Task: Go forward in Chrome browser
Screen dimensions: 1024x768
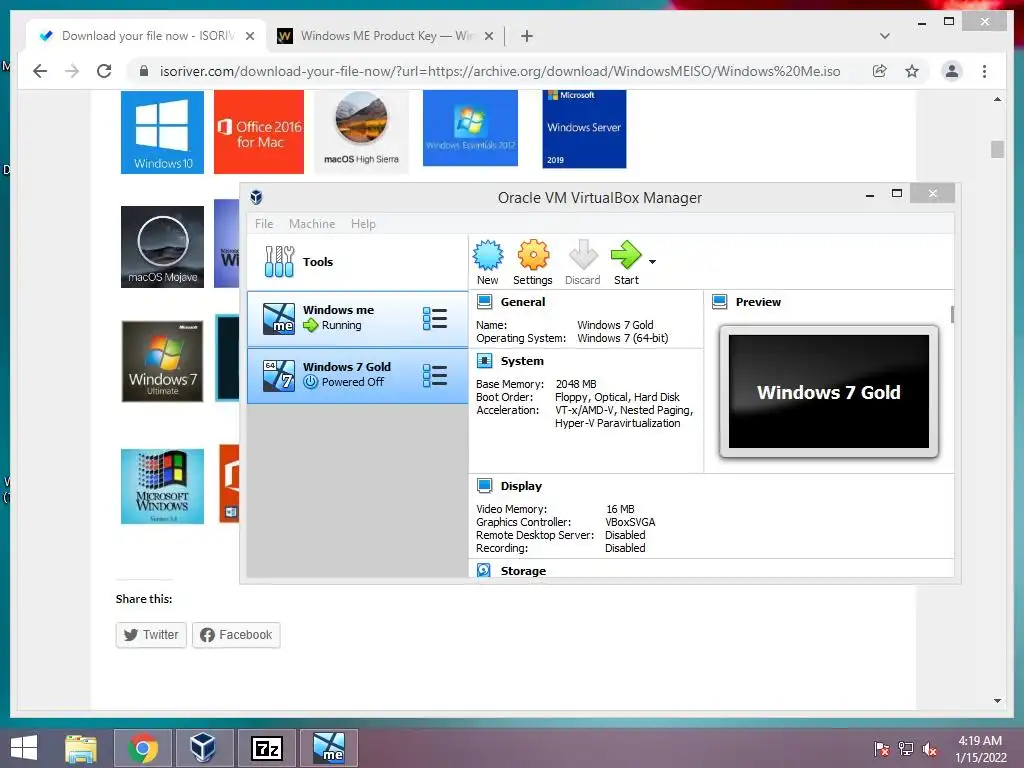Action: 72,71
